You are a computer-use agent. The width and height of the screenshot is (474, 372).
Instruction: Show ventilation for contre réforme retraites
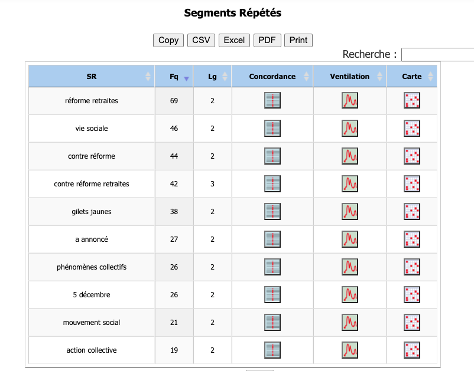coord(350,184)
